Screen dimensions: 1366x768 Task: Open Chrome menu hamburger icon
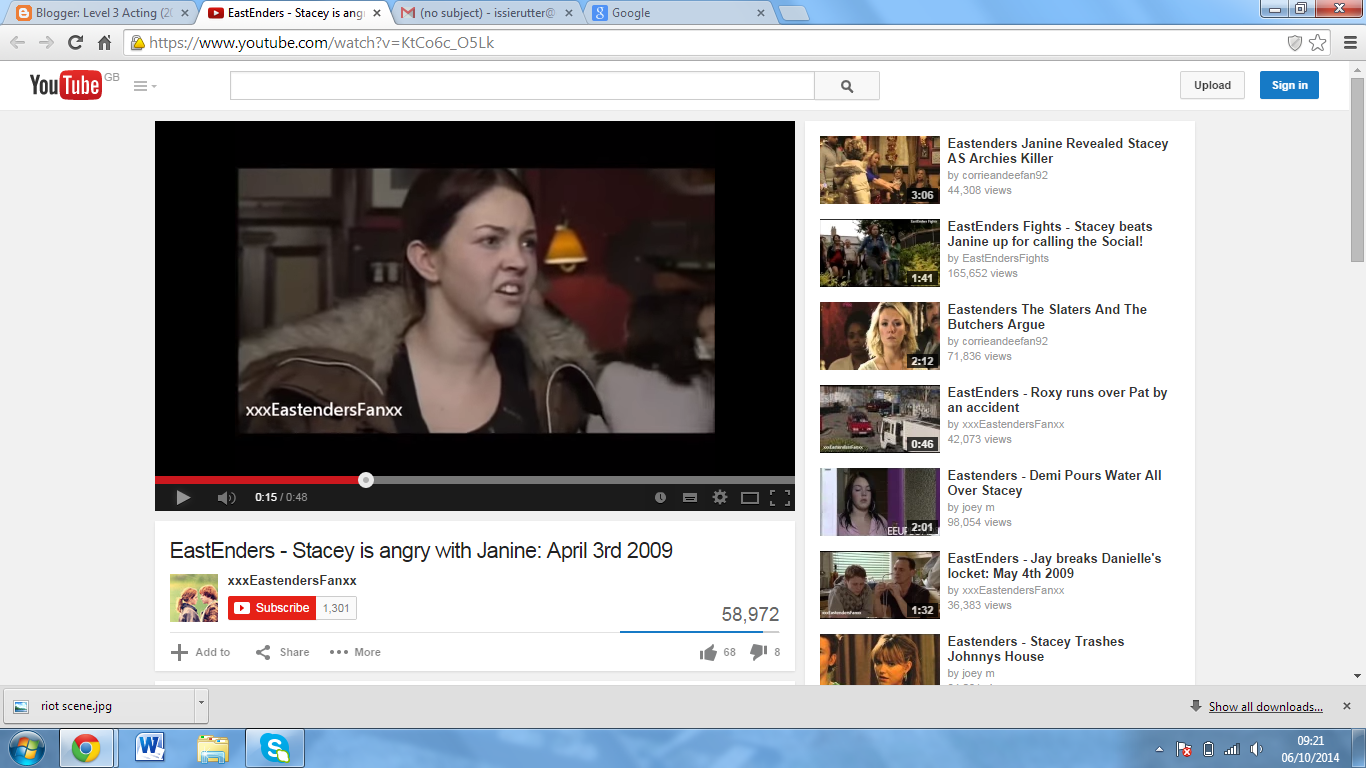(x=1349, y=43)
